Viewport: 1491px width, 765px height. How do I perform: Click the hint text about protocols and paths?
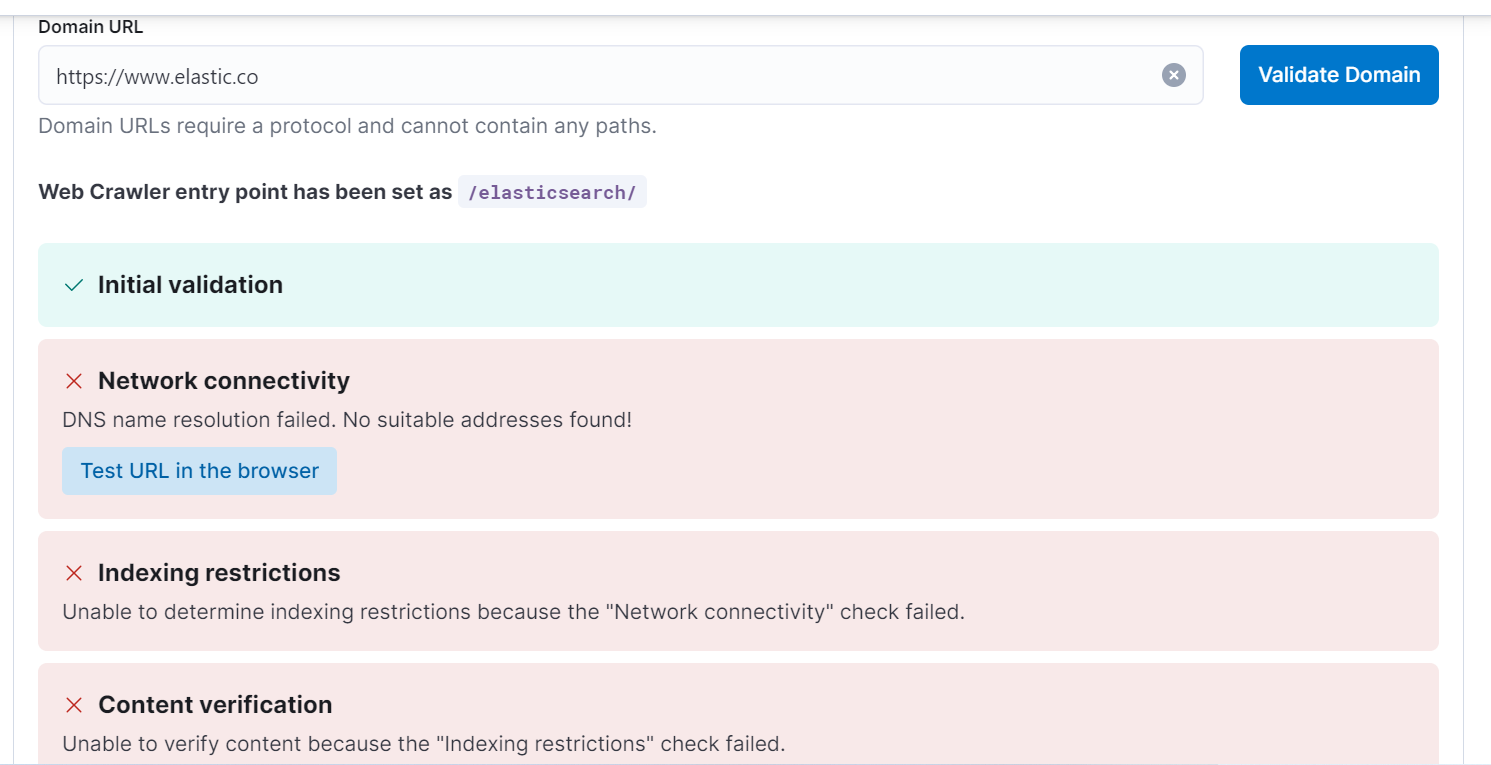click(347, 127)
